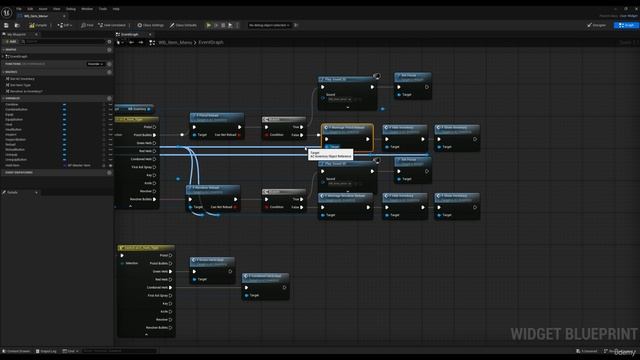Open the File menu

[19, 9]
